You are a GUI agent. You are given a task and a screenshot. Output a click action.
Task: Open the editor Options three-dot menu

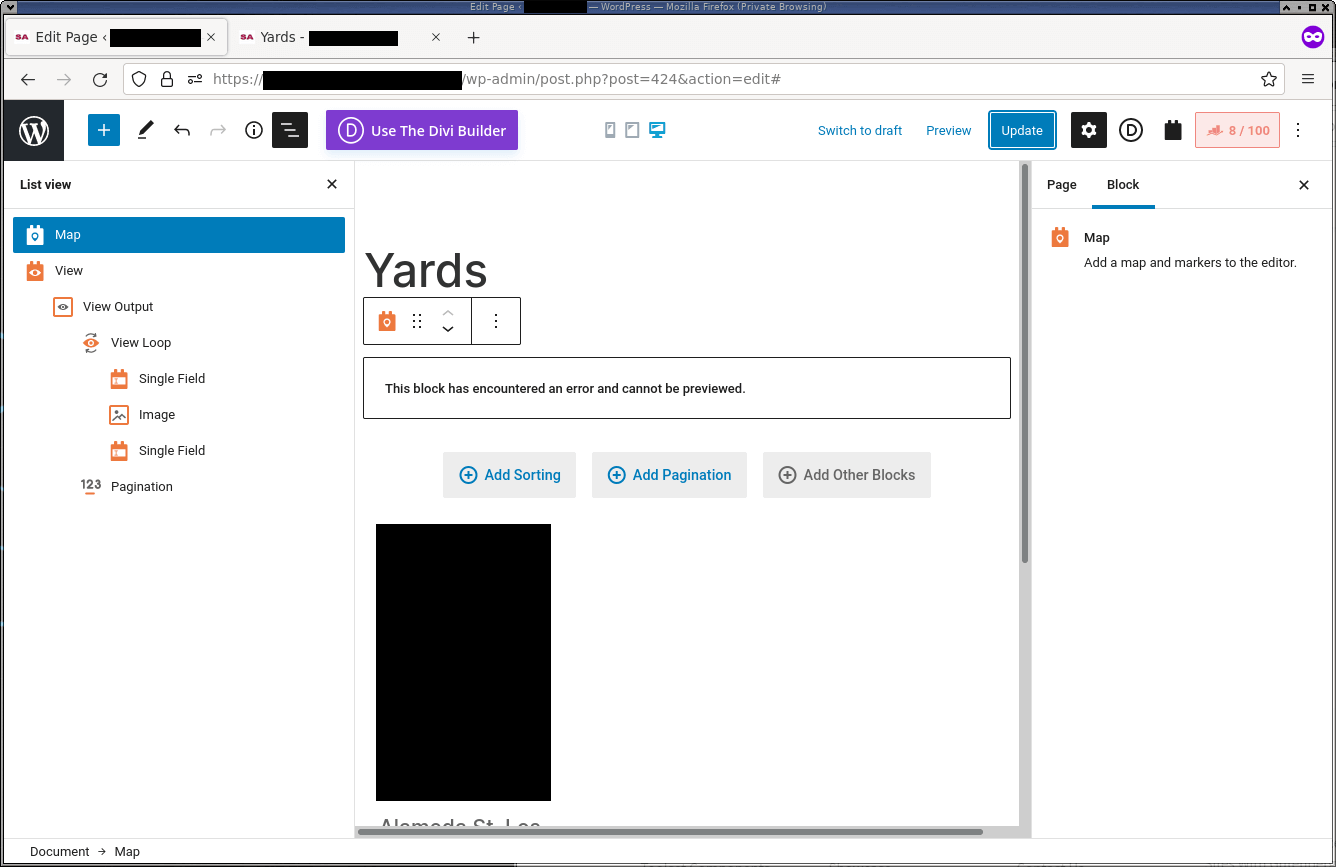pos(1298,130)
